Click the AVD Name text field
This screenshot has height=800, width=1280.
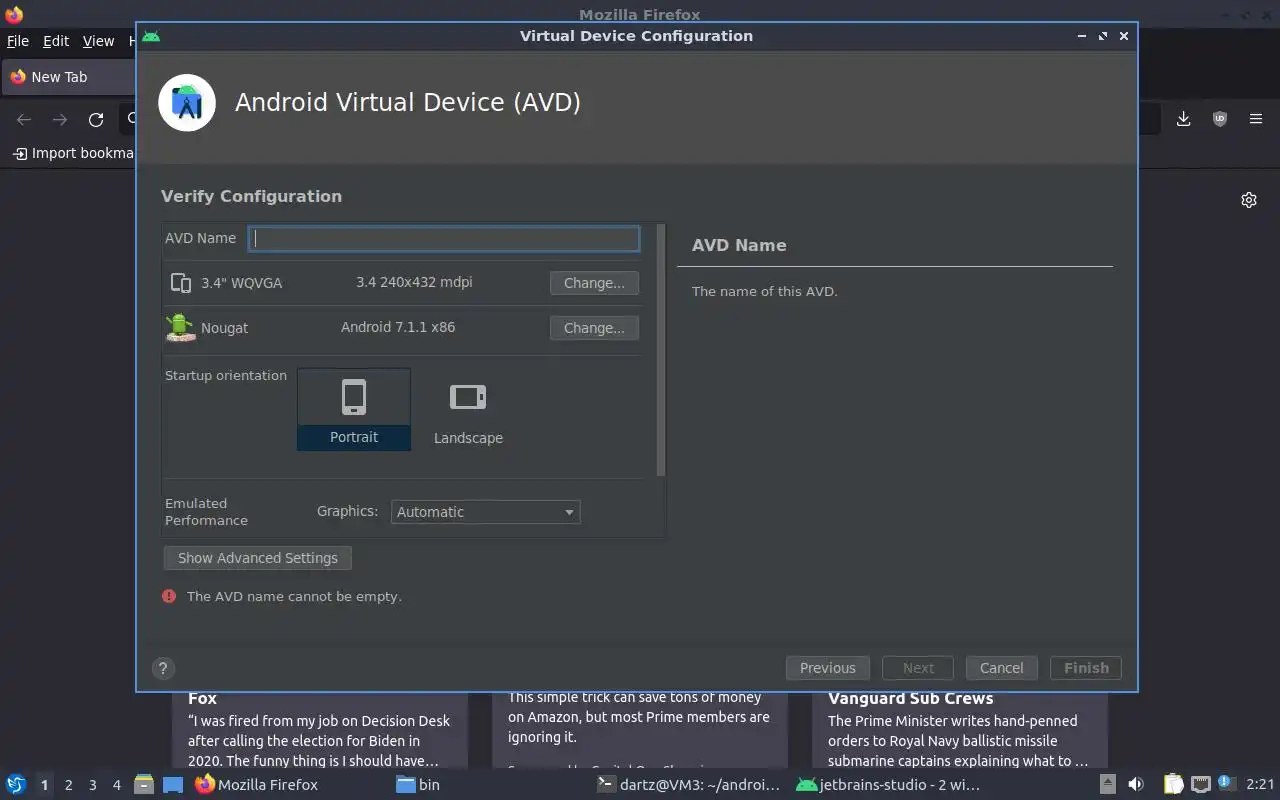click(444, 238)
